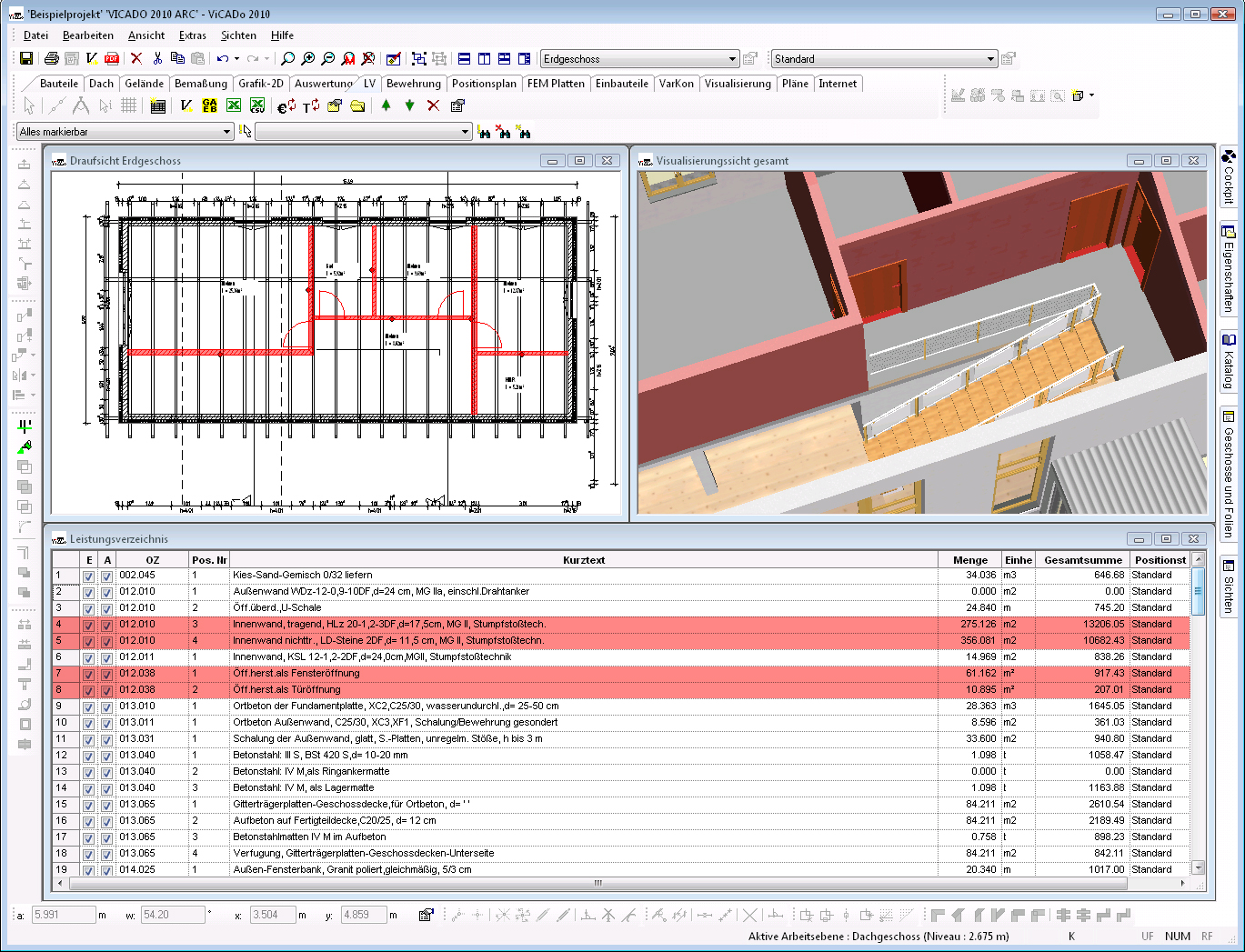Open the 'Geschosse und Folien' side panel
The height and width of the screenshot is (952, 1245).
(x=1229, y=474)
